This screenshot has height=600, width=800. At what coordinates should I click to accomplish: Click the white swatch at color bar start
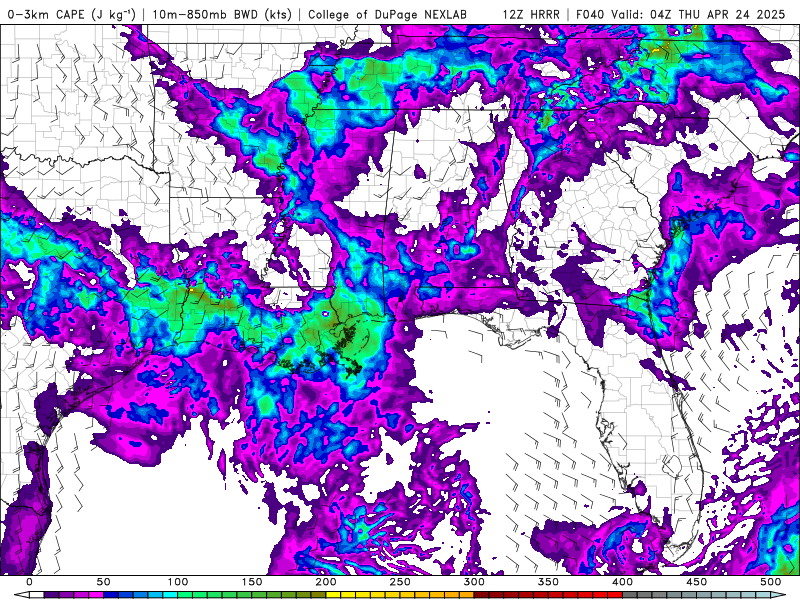(x=37, y=594)
